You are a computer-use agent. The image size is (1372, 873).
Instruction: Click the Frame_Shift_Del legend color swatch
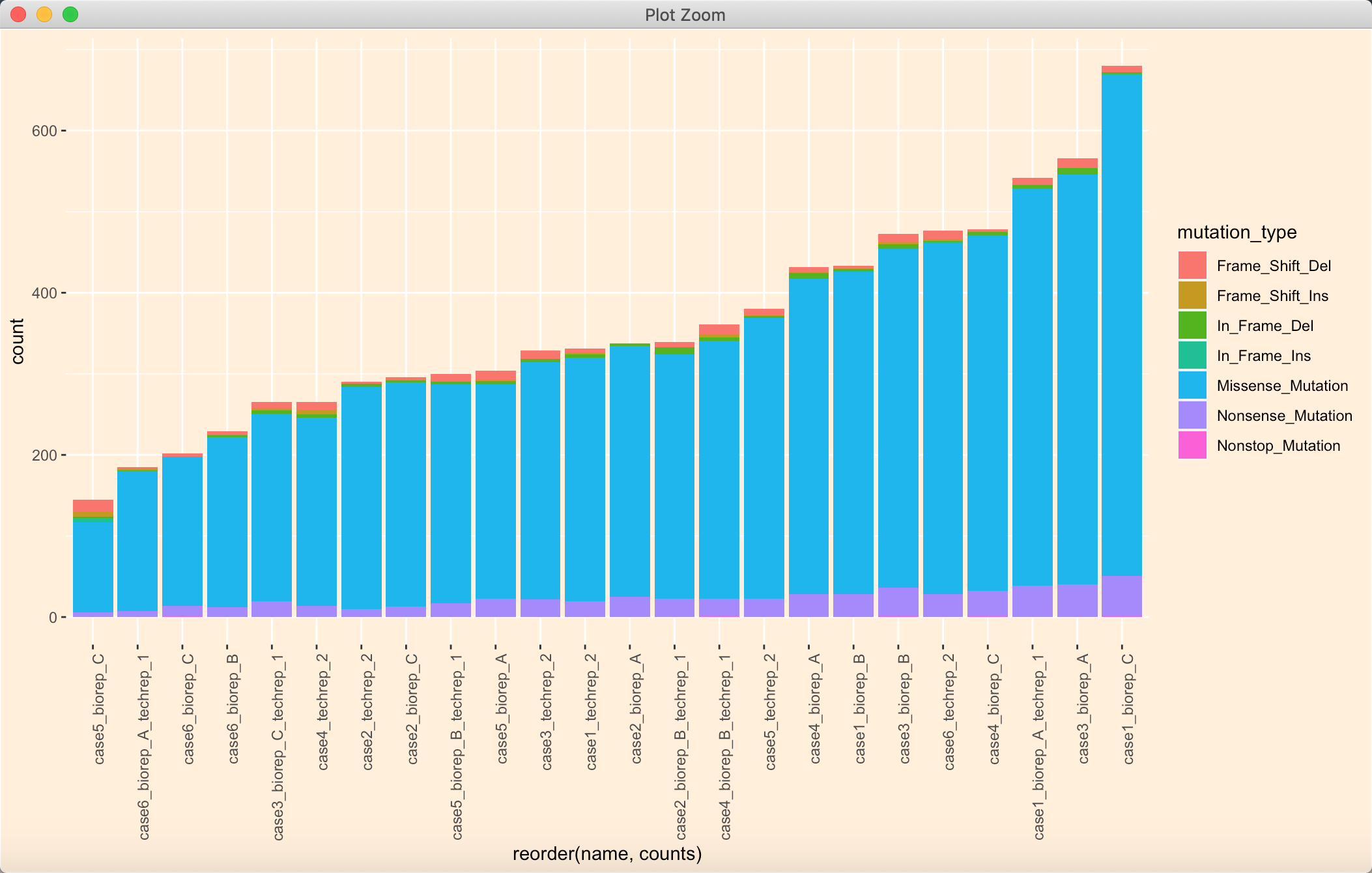[1192, 266]
